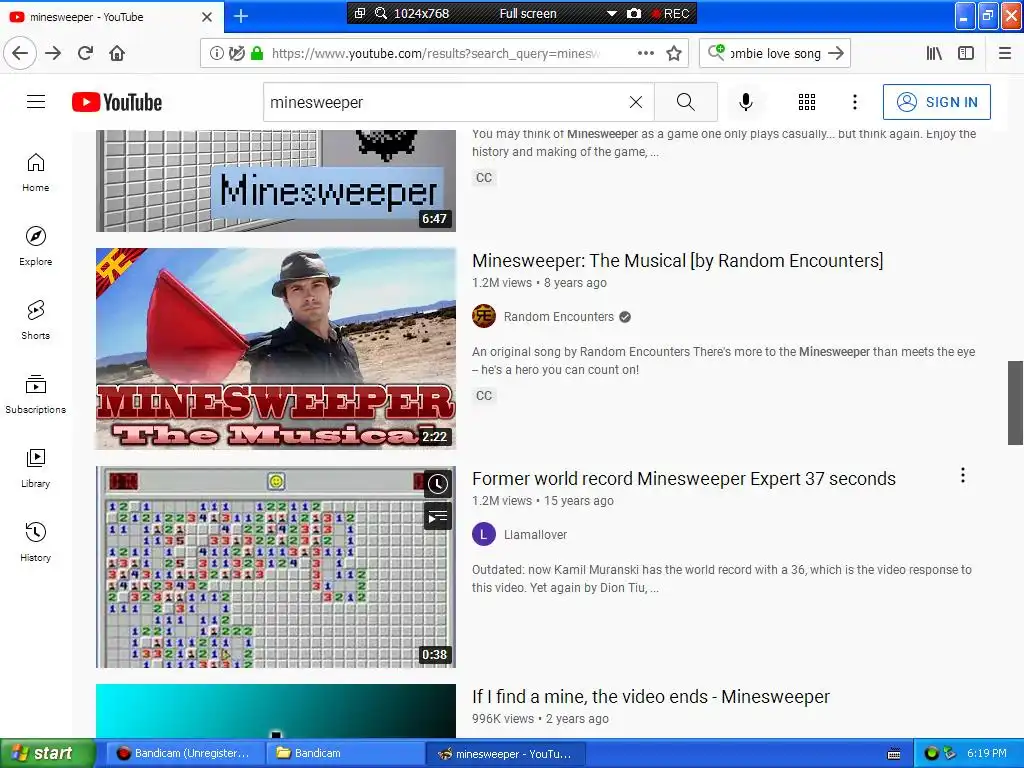Click the Llamallover channel avatar

(x=484, y=535)
